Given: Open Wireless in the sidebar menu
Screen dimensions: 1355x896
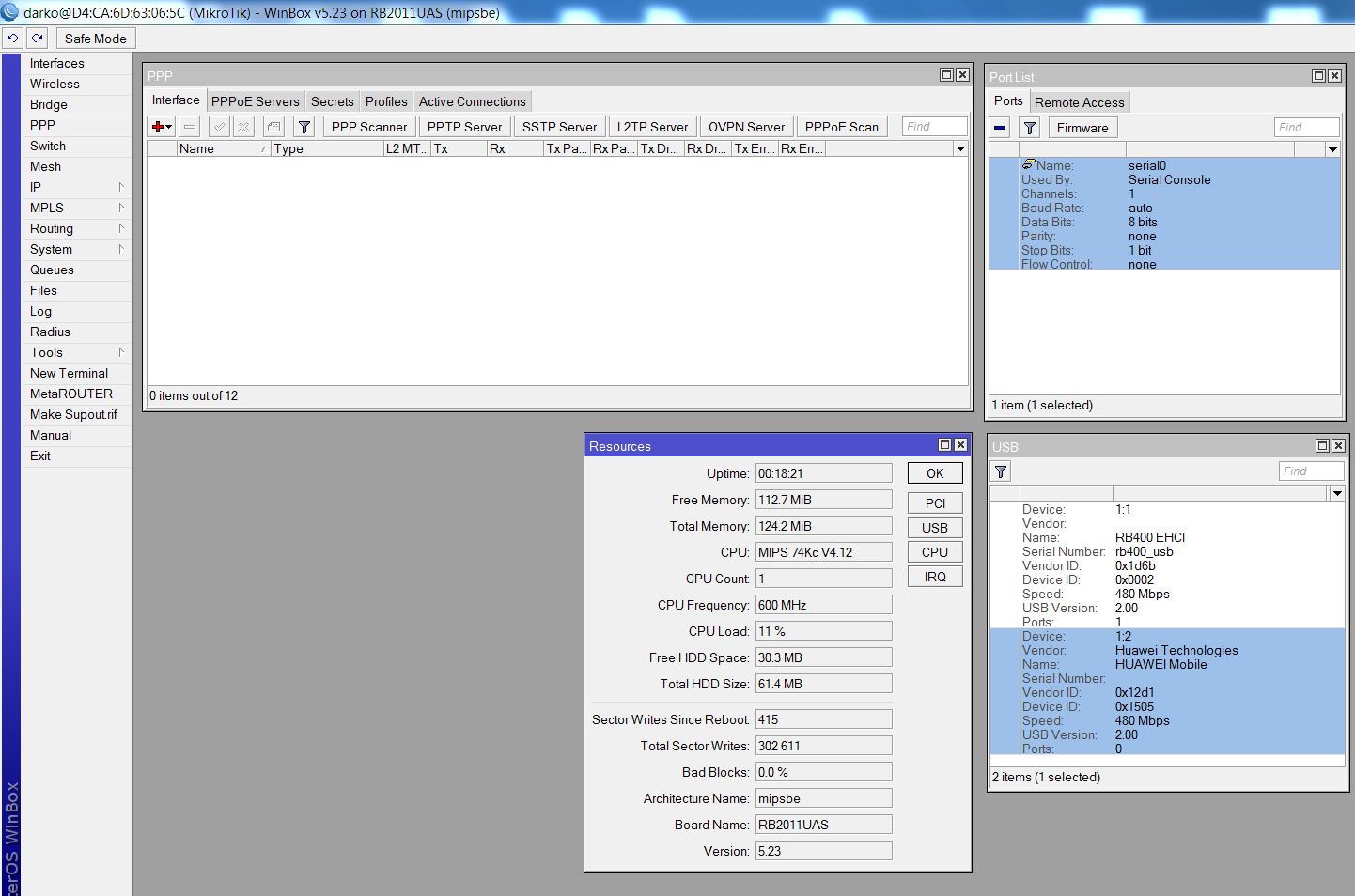Looking at the screenshot, I should click(77, 84).
